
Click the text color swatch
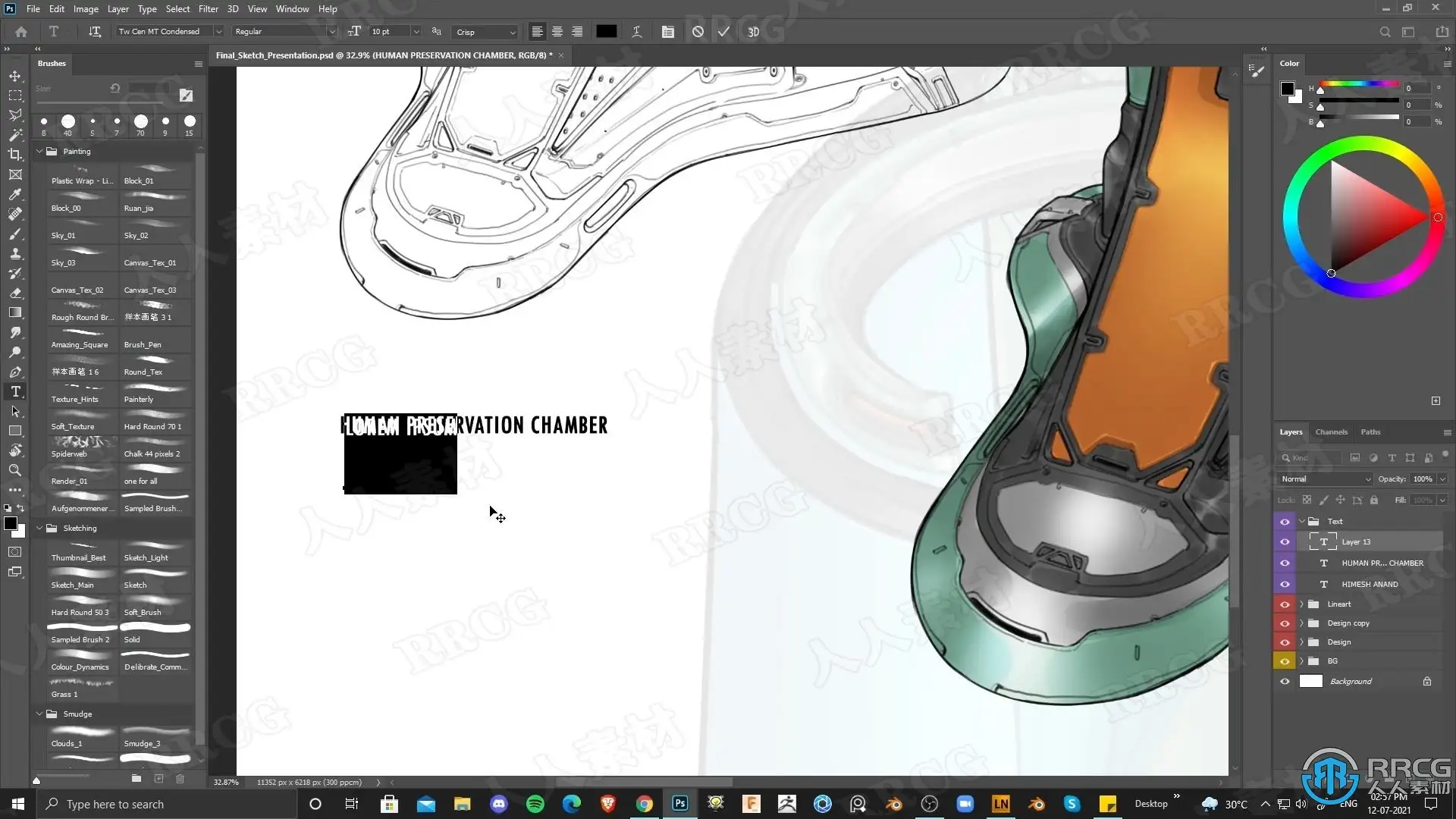point(607,32)
